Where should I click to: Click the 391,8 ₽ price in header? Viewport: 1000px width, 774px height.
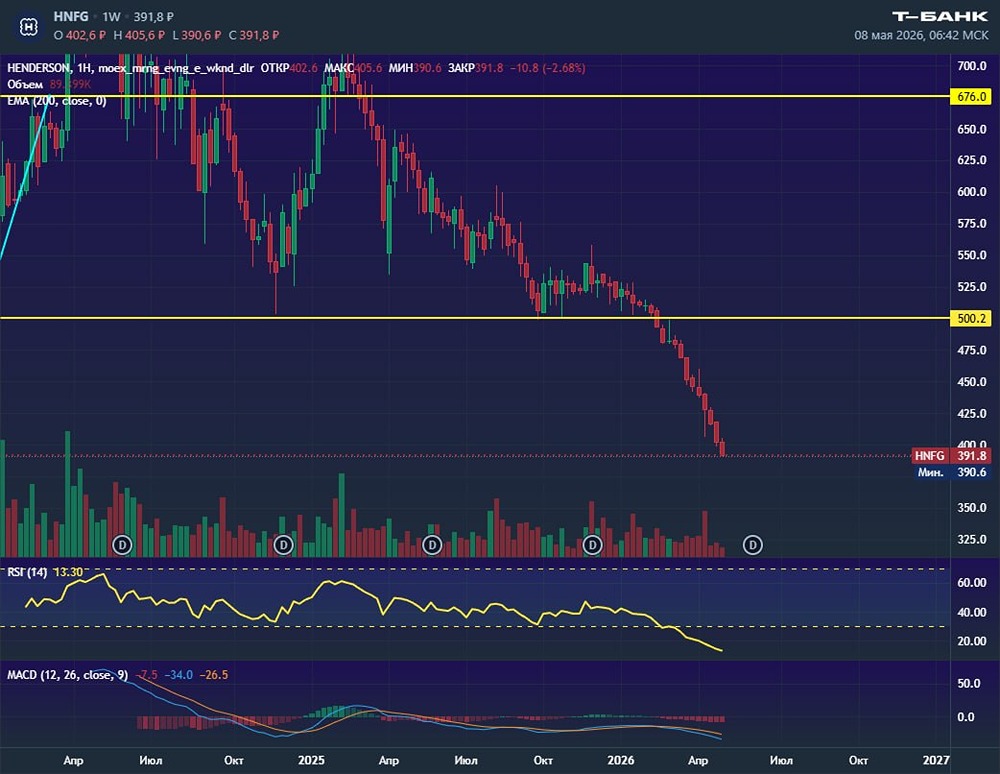point(153,17)
